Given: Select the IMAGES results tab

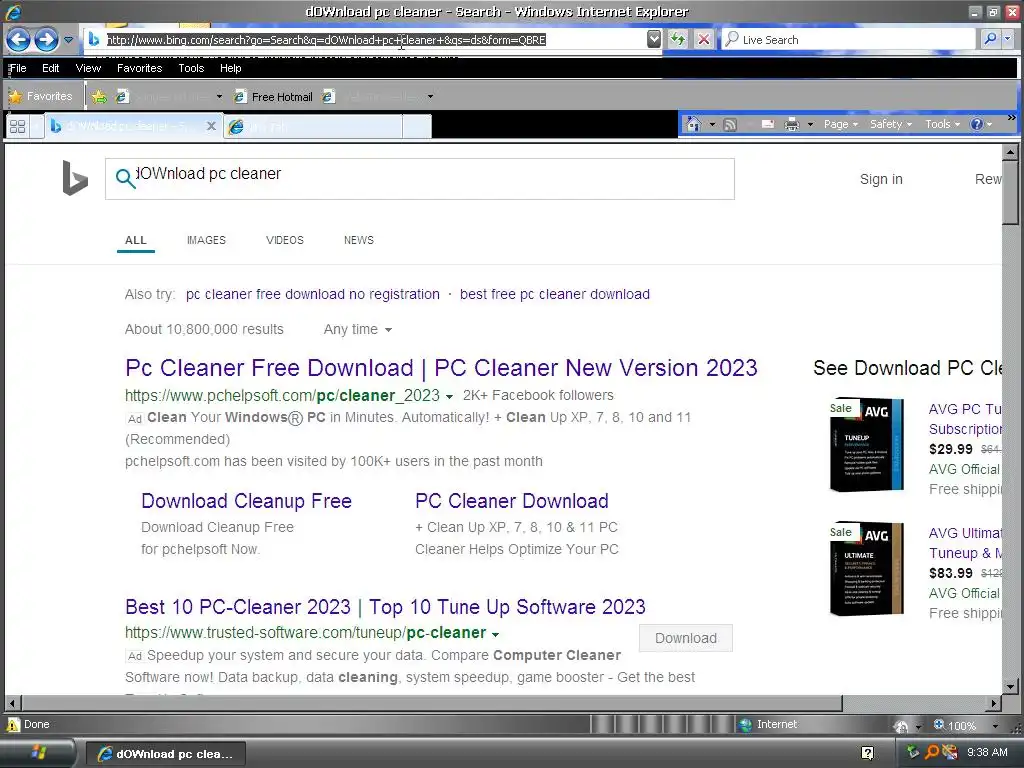Looking at the screenshot, I should tap(206, 240).
